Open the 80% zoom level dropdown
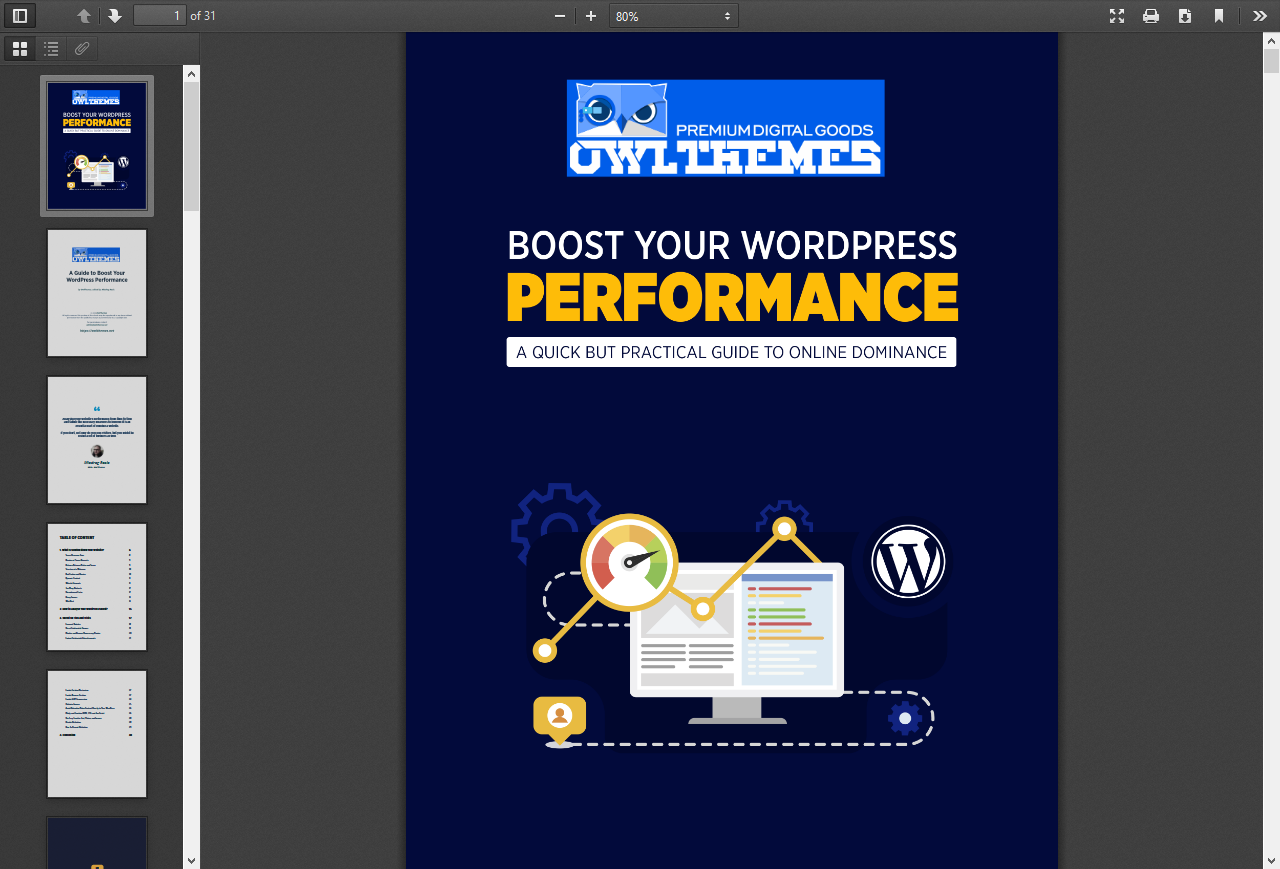This screenshot has width=1280, height=869. pos(670,15)
